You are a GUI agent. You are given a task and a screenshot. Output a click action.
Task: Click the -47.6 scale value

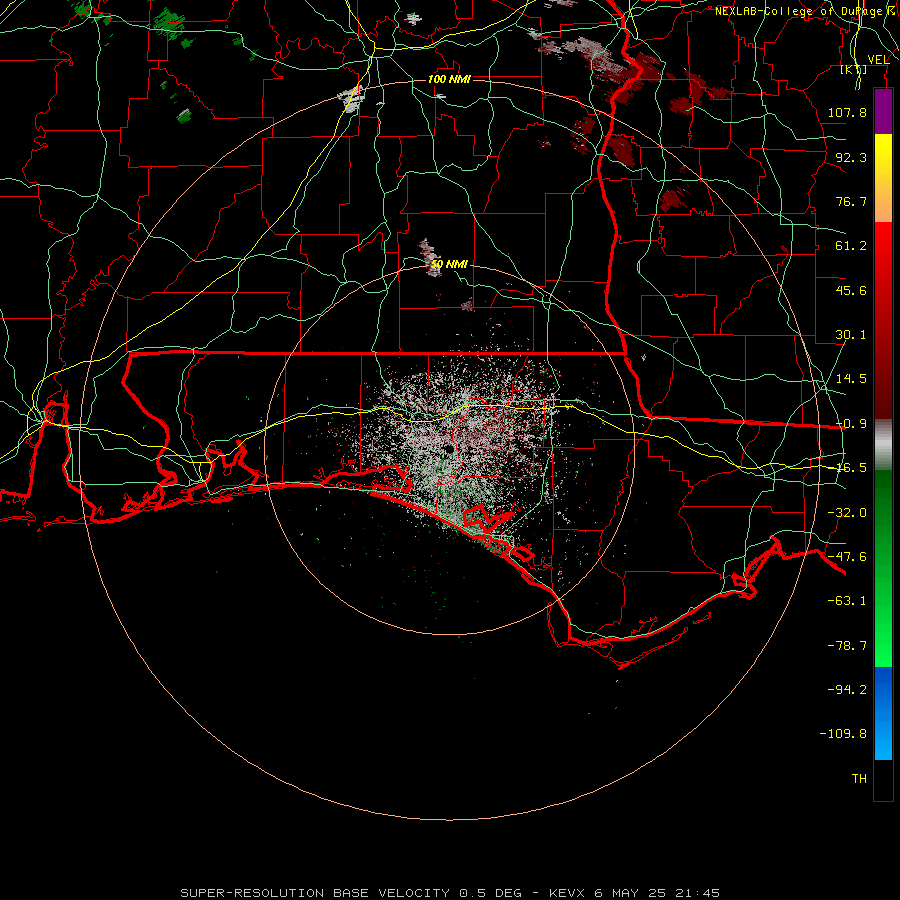(847, 557)
